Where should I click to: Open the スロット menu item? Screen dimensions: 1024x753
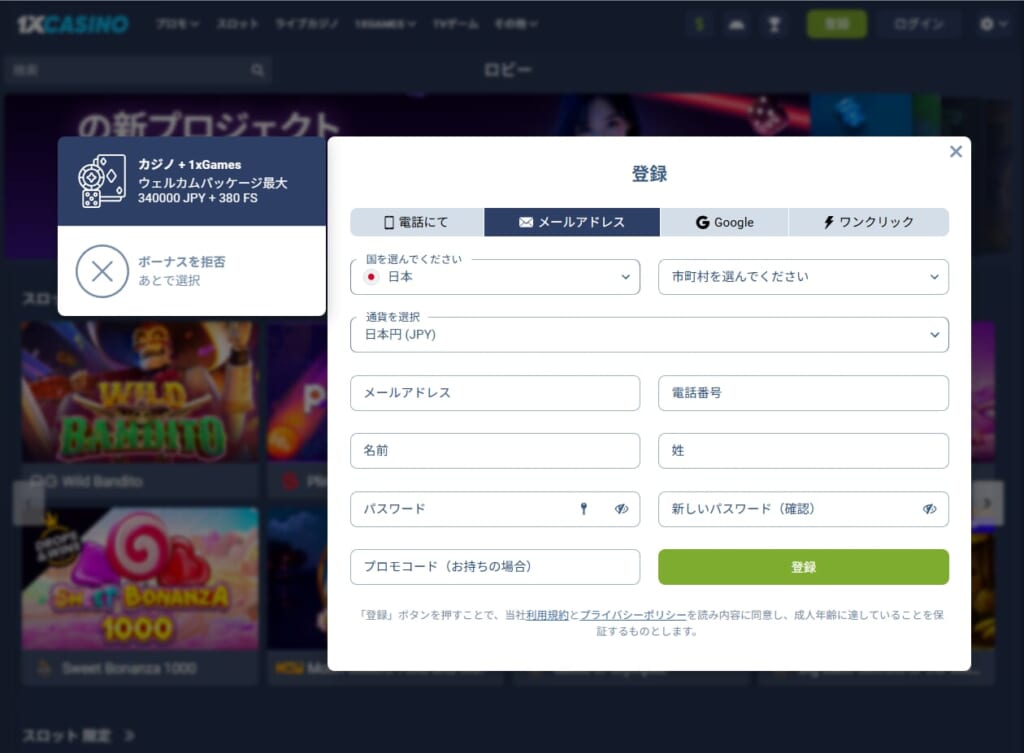(x=237, y=24)
